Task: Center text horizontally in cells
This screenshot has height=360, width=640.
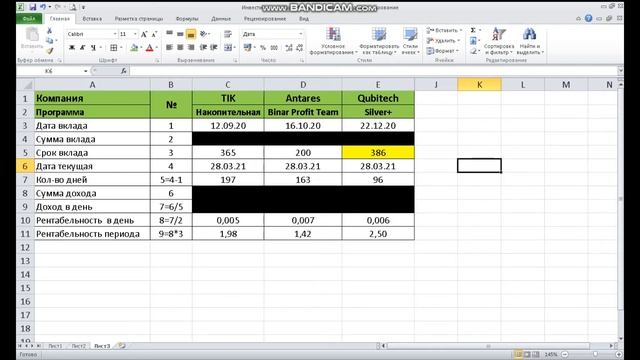Action: coord(180,48)
